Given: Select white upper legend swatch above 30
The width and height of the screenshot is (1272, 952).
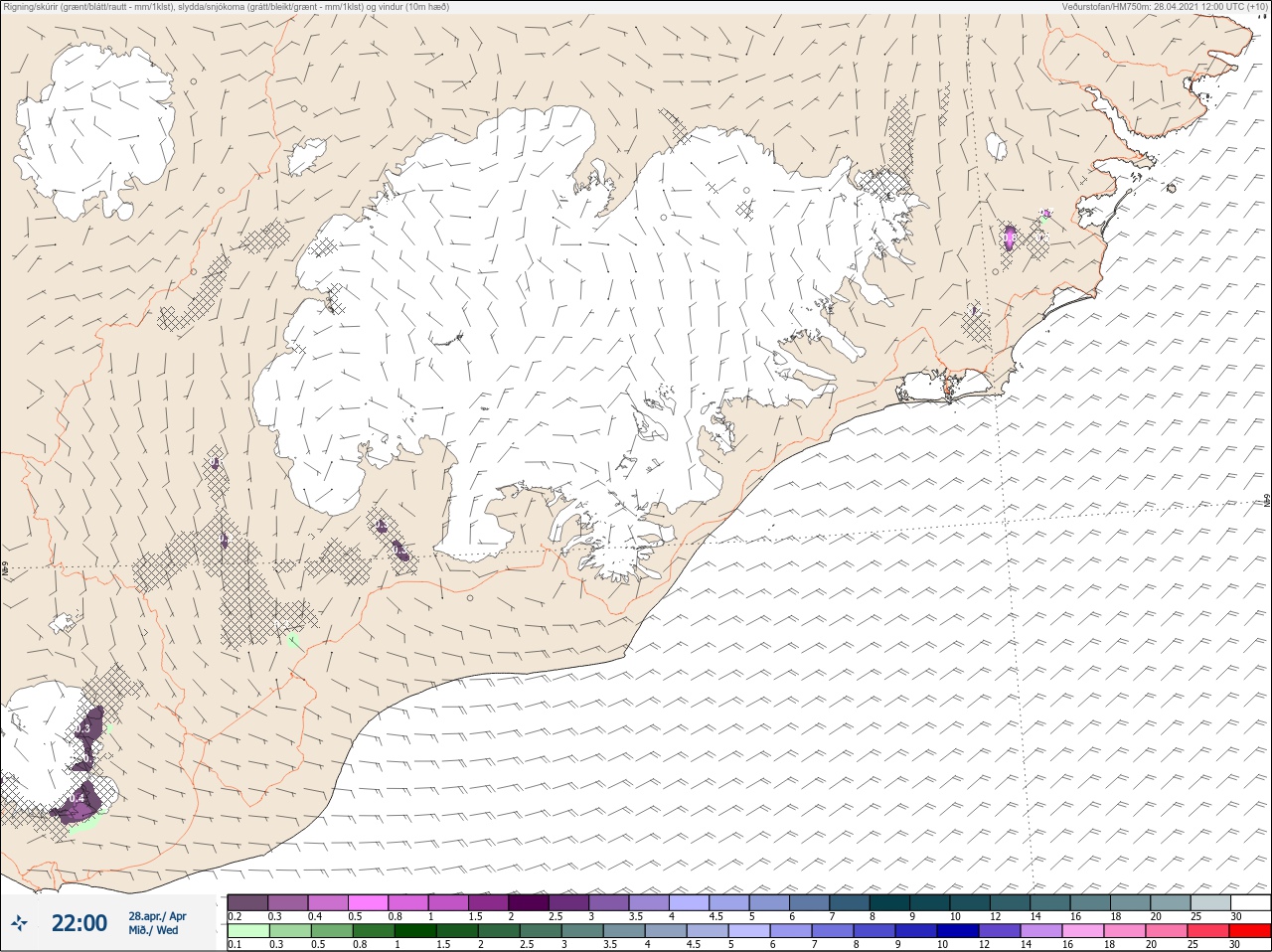Looking at the screenshot, I should [1250, 902].
